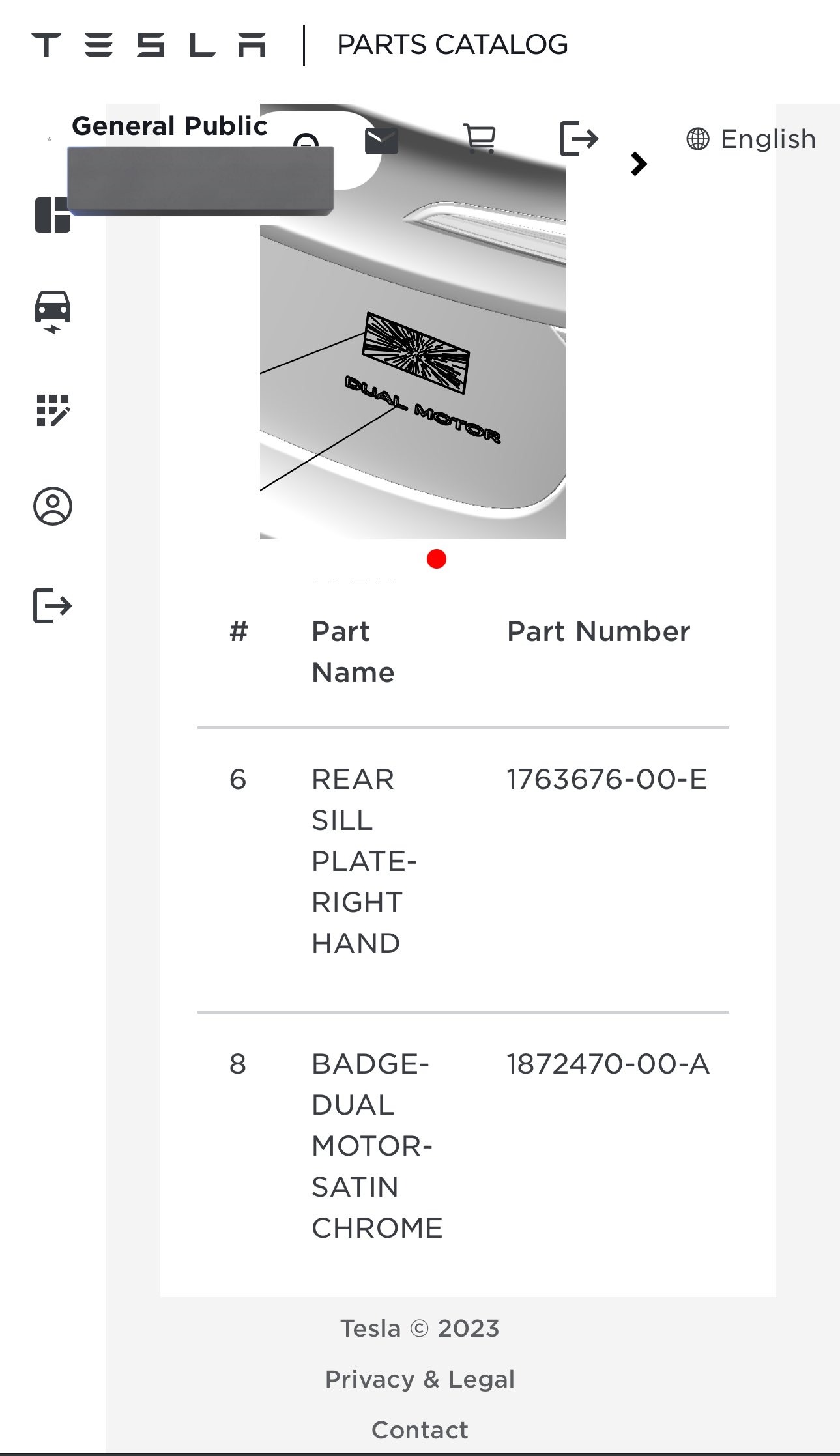This screenshot has height=1456, width=840.
Task: Open the Contact footer link
Action: coord(420,1430)
